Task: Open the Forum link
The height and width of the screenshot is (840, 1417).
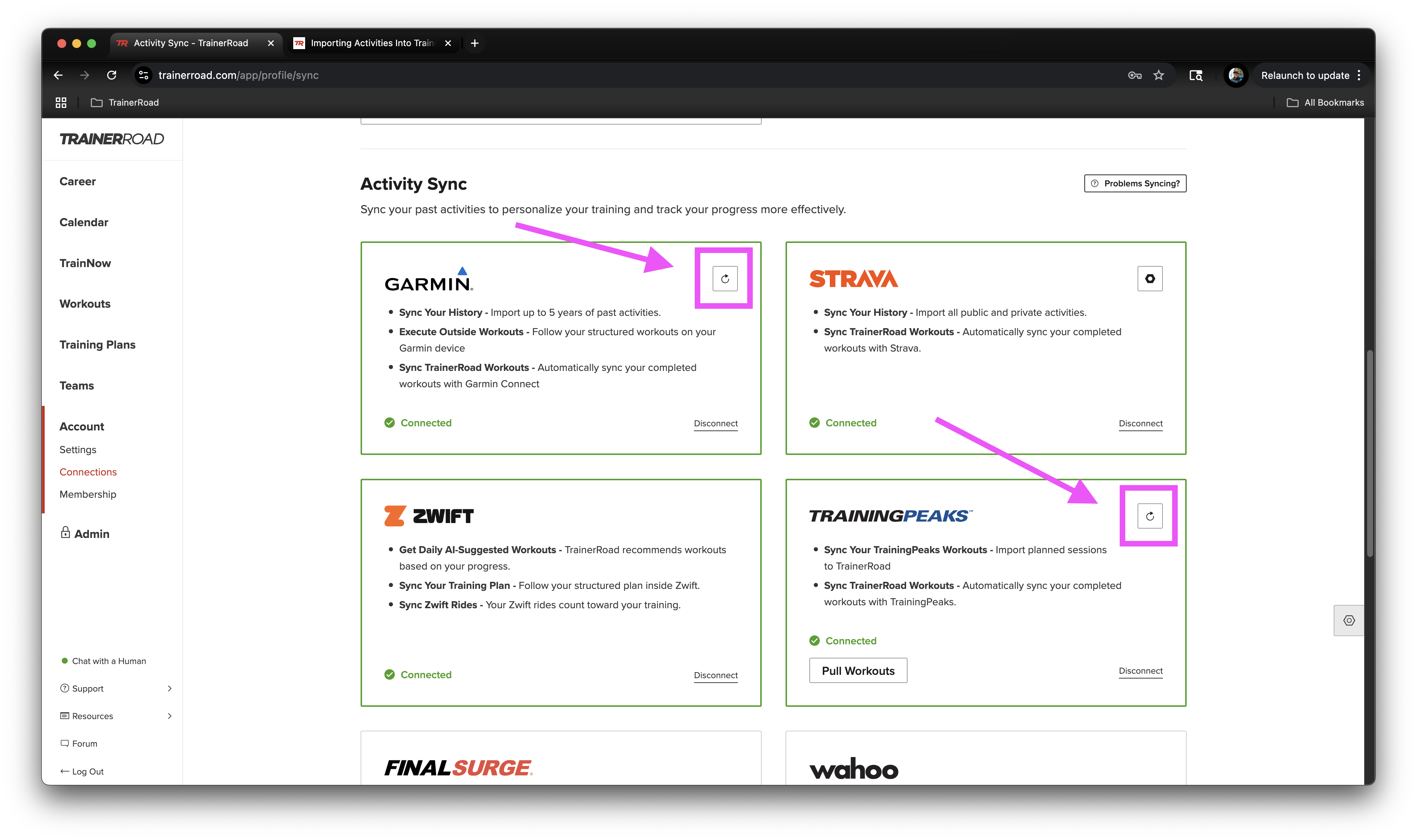Action: [x=79, y=744]
